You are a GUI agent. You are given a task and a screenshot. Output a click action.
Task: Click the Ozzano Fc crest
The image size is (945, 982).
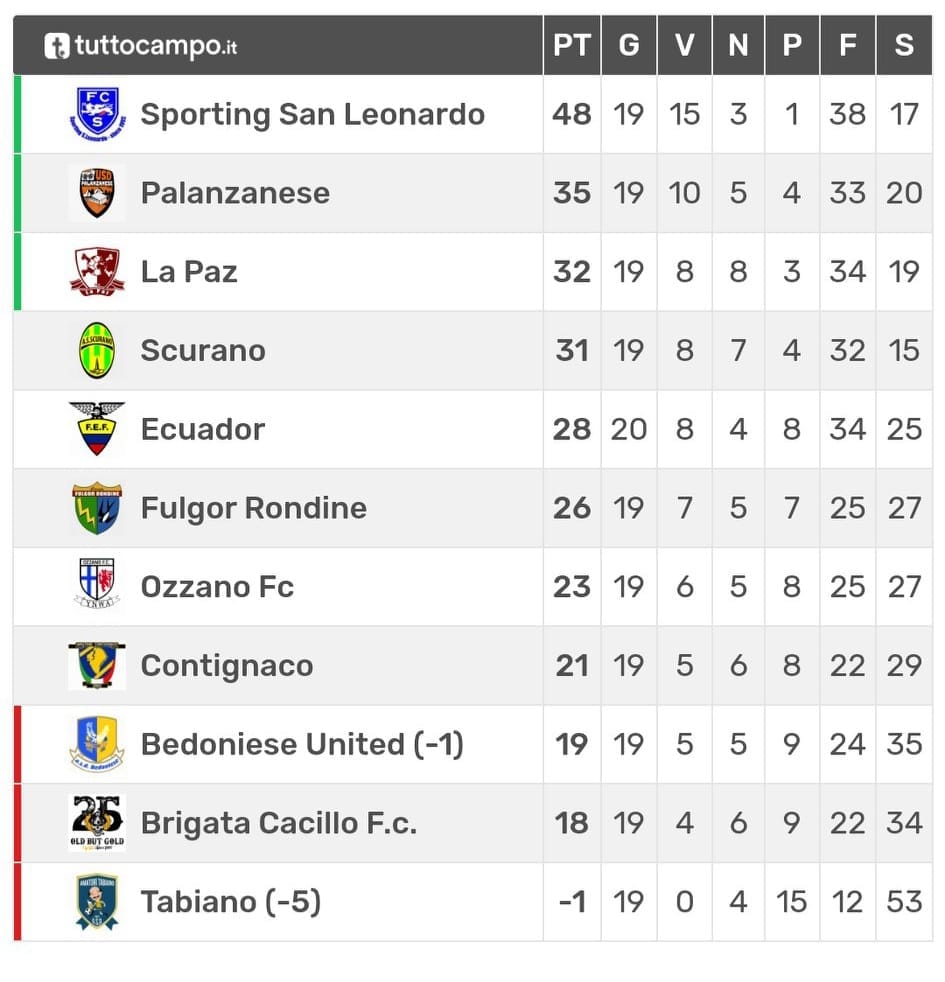pos(97,586)
